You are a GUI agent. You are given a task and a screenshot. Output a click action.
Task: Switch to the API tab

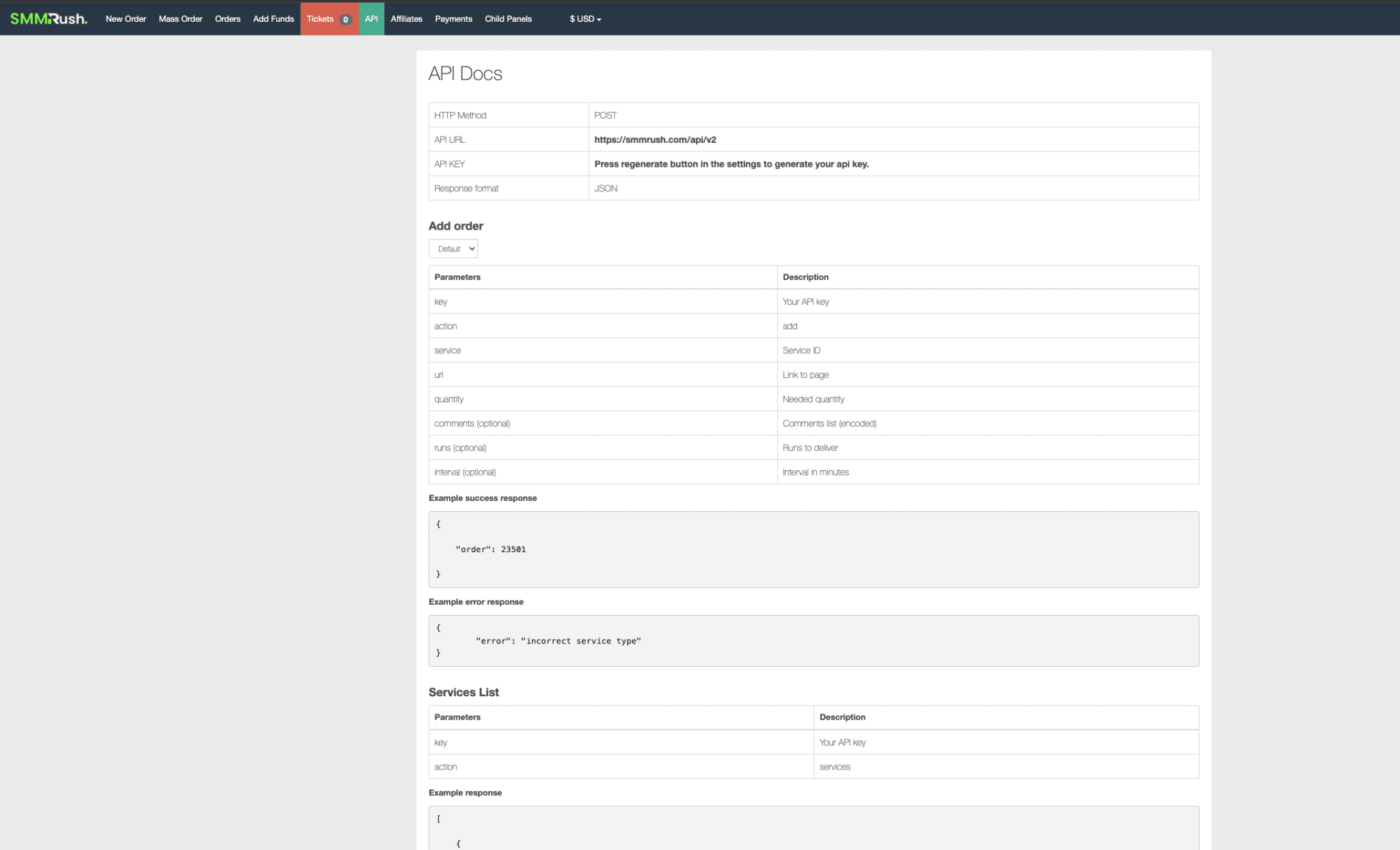(371, 19)
